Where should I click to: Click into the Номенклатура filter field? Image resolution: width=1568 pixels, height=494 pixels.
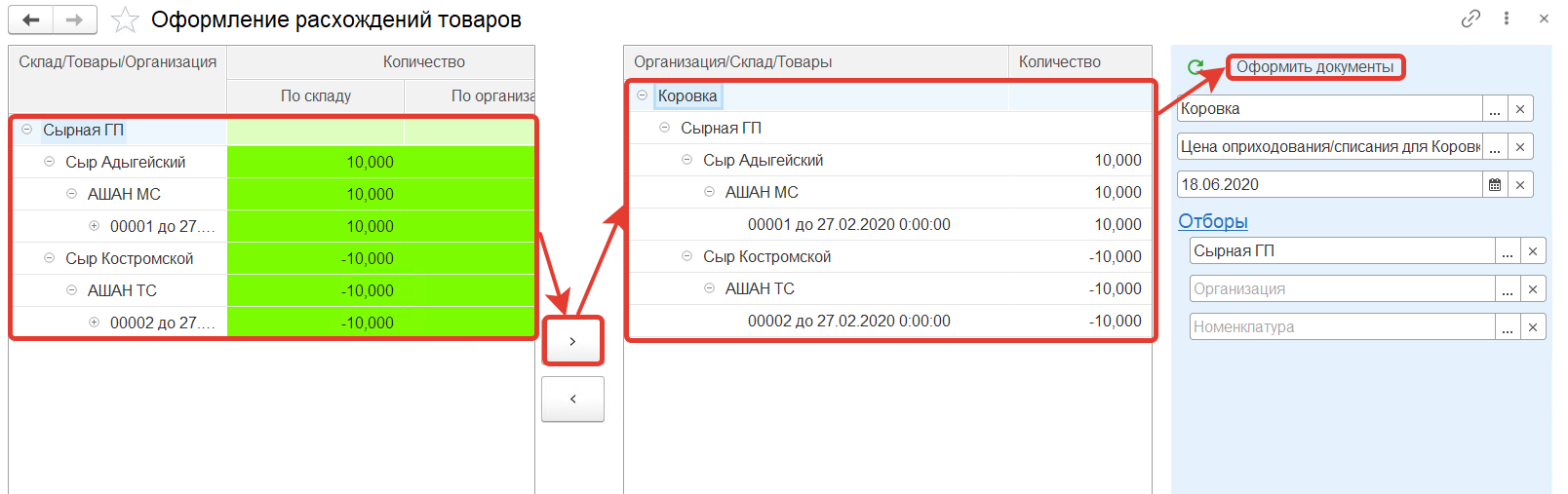point(1341,327)
